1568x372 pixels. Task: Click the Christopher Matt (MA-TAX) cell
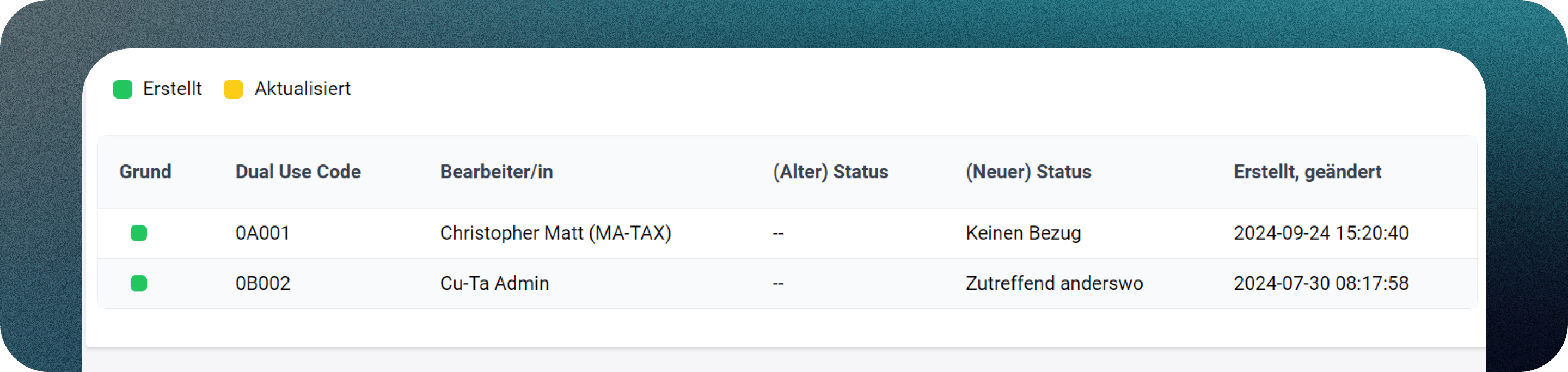tap(555, 233)
